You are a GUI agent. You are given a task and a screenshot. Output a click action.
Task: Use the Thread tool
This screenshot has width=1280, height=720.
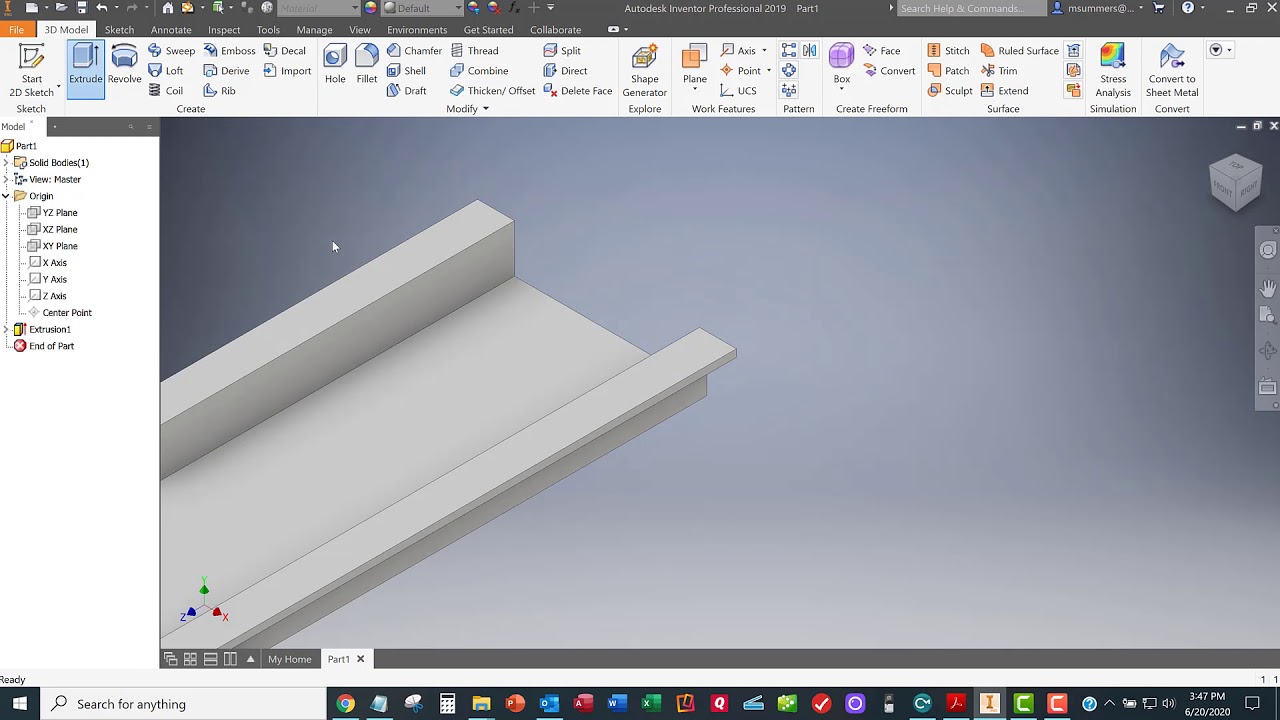(474, 51)
